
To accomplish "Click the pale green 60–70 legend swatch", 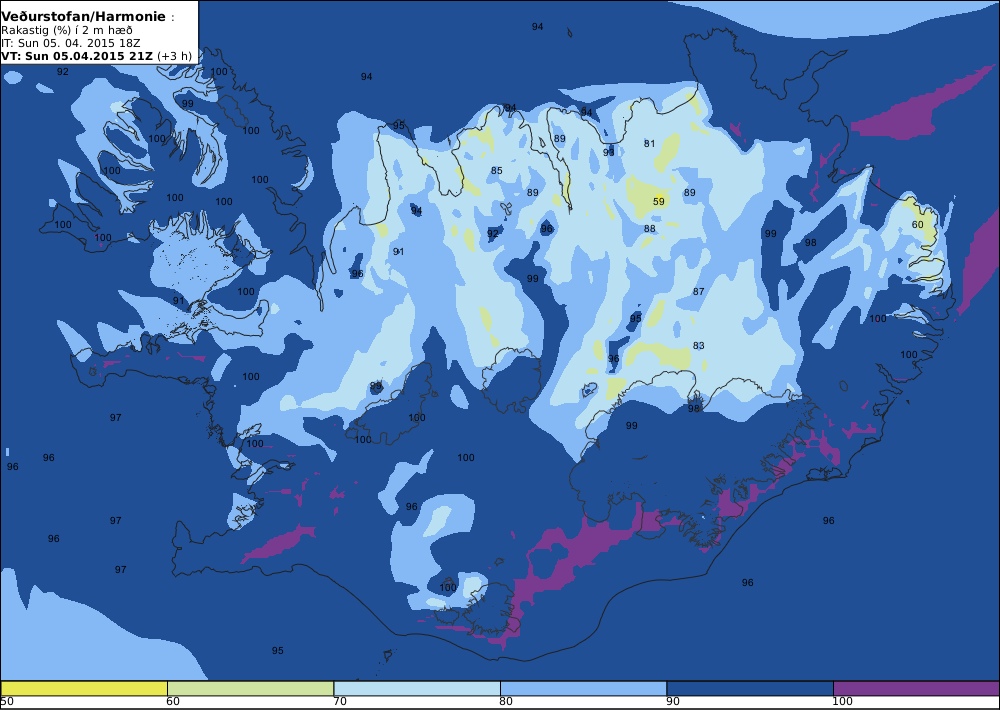I will (250, 688).
